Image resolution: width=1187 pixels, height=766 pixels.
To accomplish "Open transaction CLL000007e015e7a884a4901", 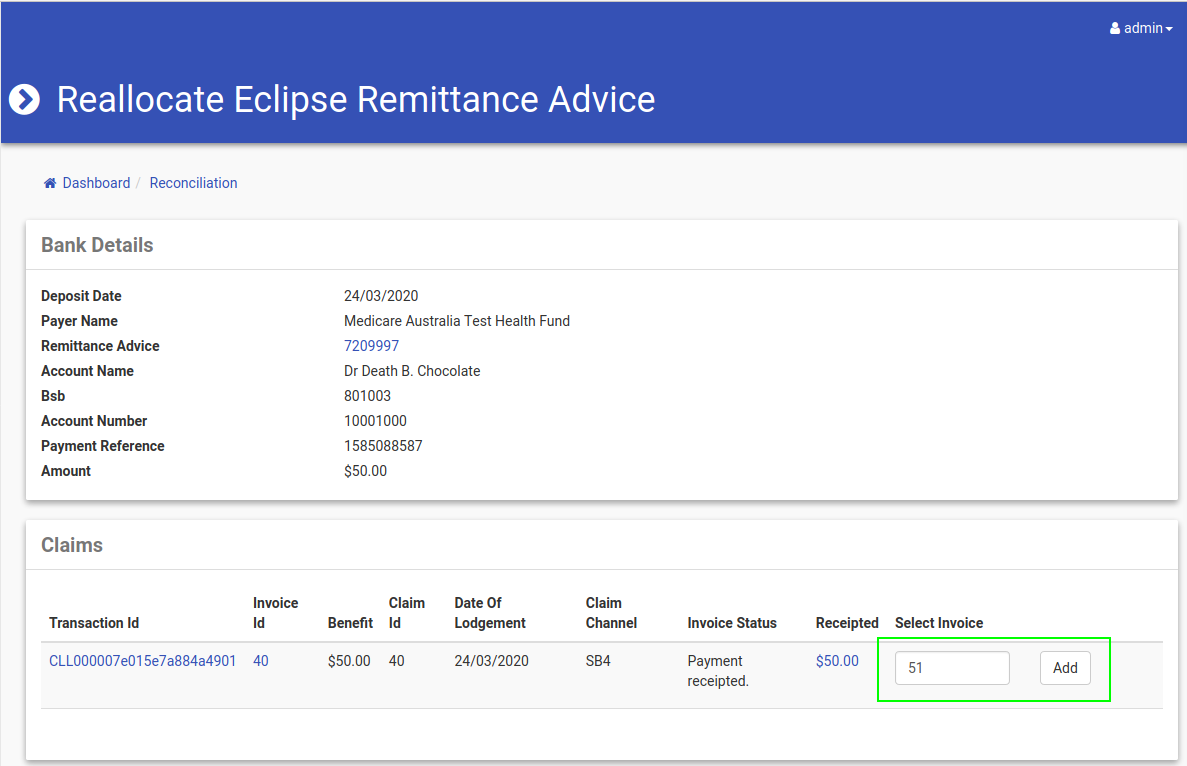I will coord(142,661).
